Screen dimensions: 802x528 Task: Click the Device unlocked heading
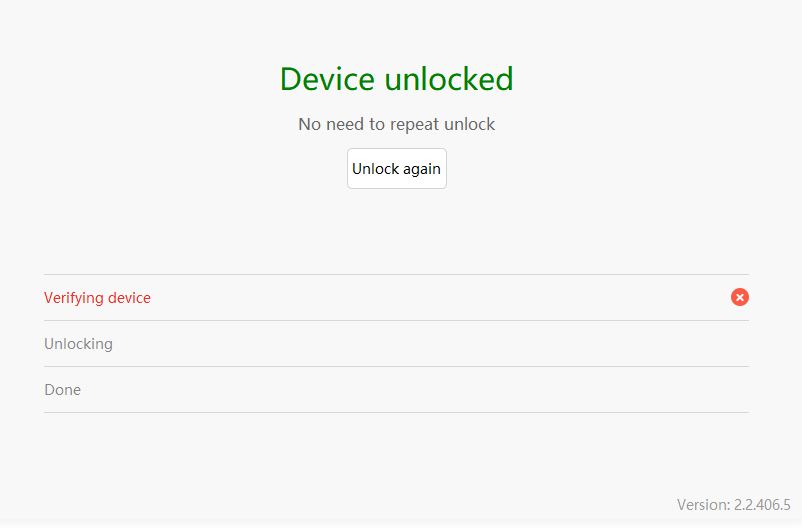pos(396,79)
